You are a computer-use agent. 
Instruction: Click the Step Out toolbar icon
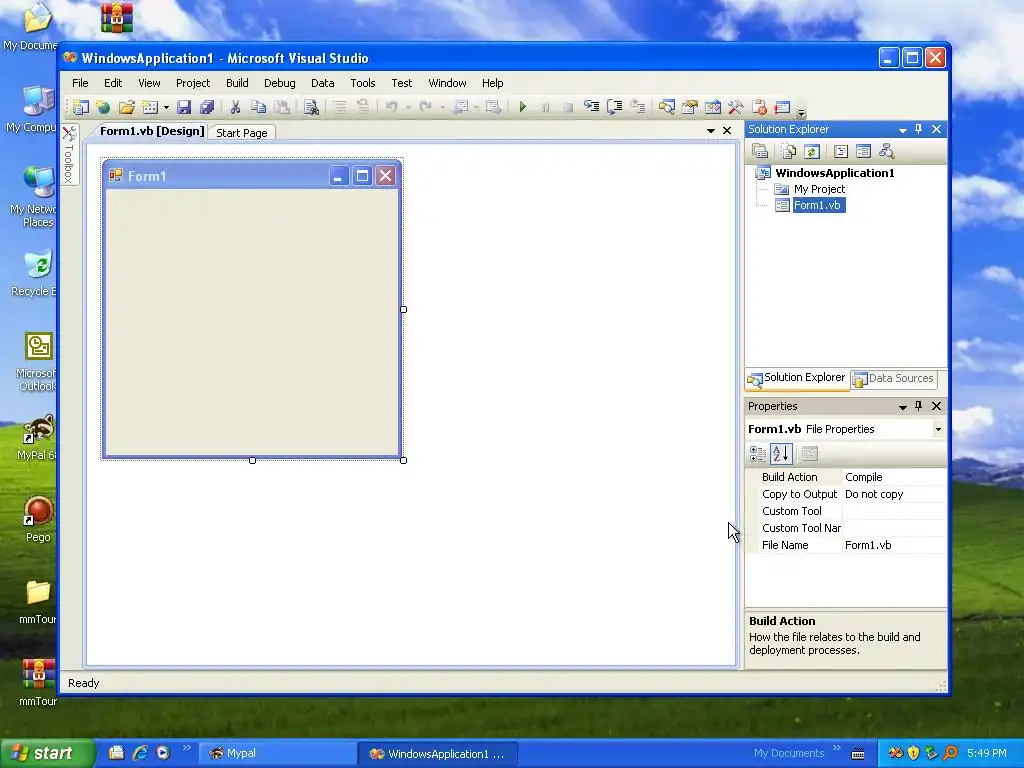coord(637,107)
